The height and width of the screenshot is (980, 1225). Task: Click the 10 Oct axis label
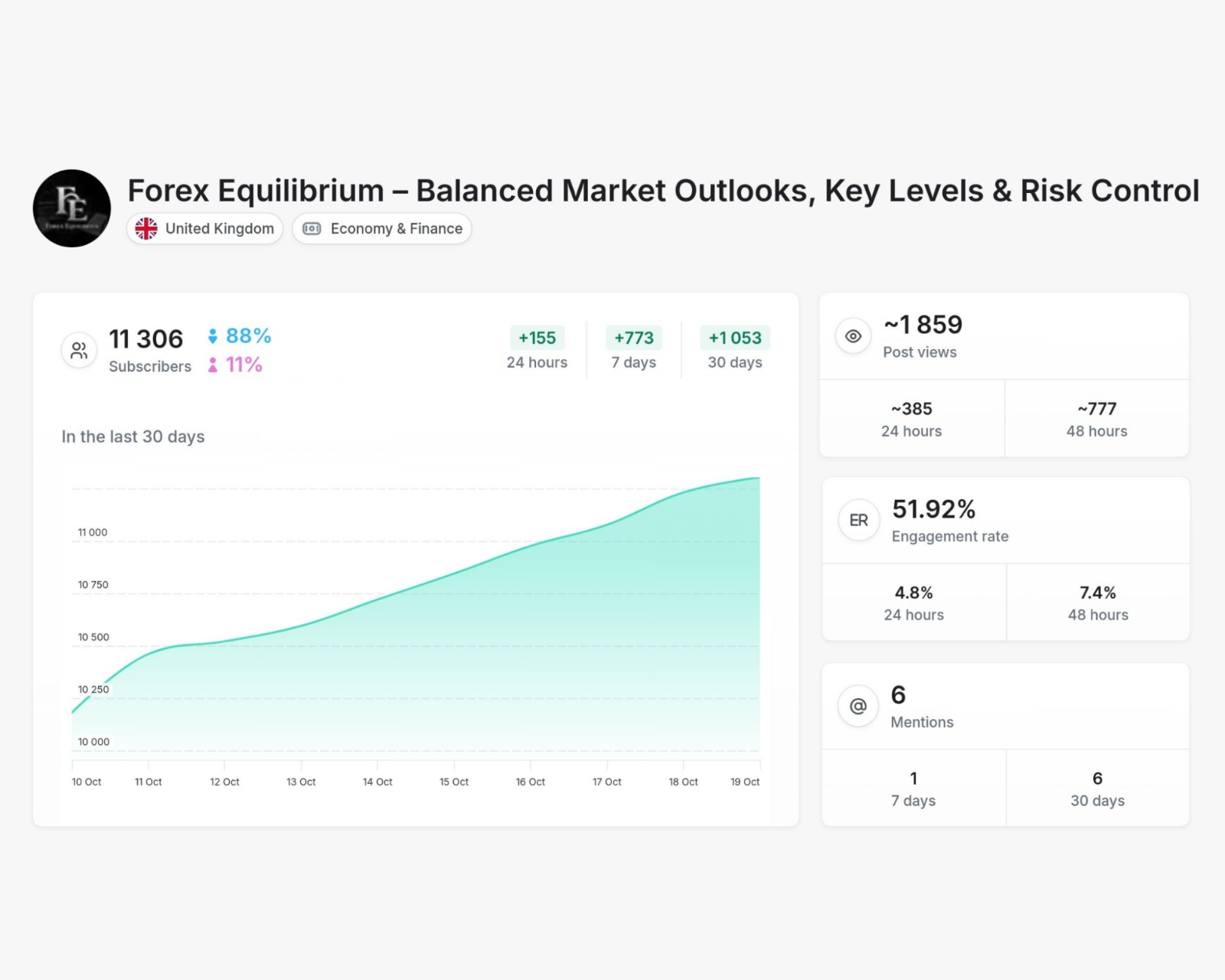[87, 782]
